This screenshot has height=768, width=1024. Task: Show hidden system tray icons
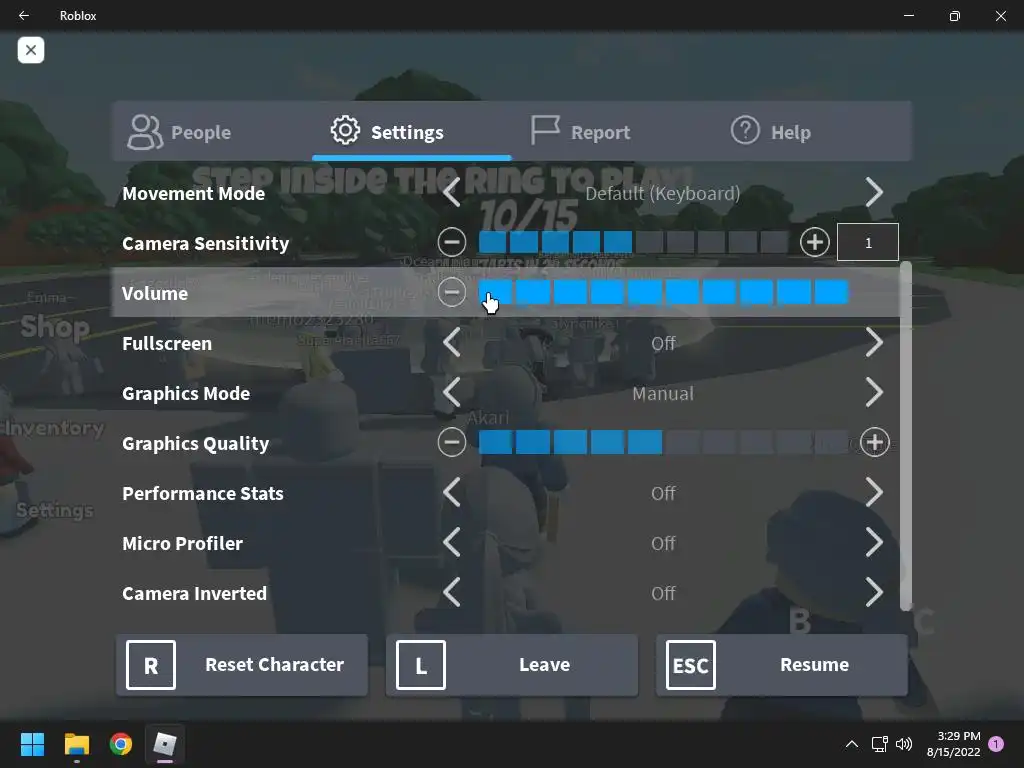(x=852, y=744)
